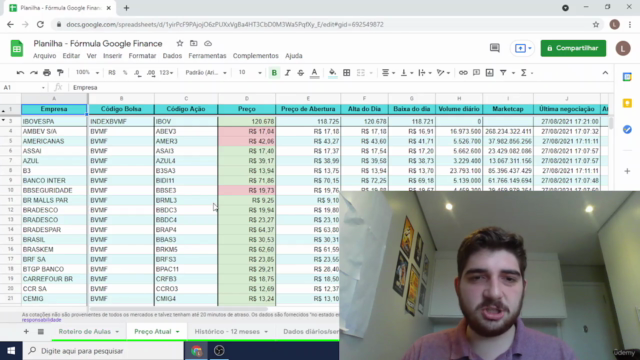Screen dimensions: 640x360
Task: Insert a chart
Action: click(489, 73)
